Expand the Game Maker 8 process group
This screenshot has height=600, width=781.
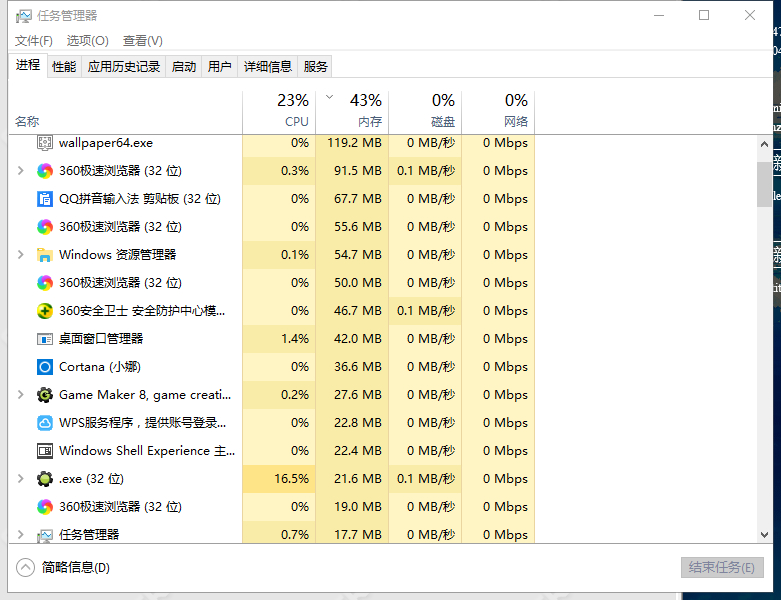[20, 395]
